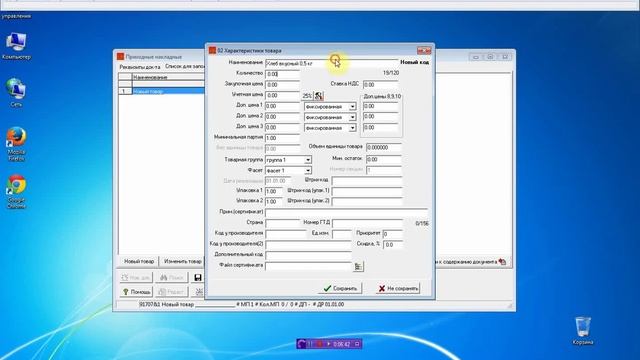Viewport: 640px width, 360px height.
Task: Open Сеть desktop icon
Action: coord(16,93)
